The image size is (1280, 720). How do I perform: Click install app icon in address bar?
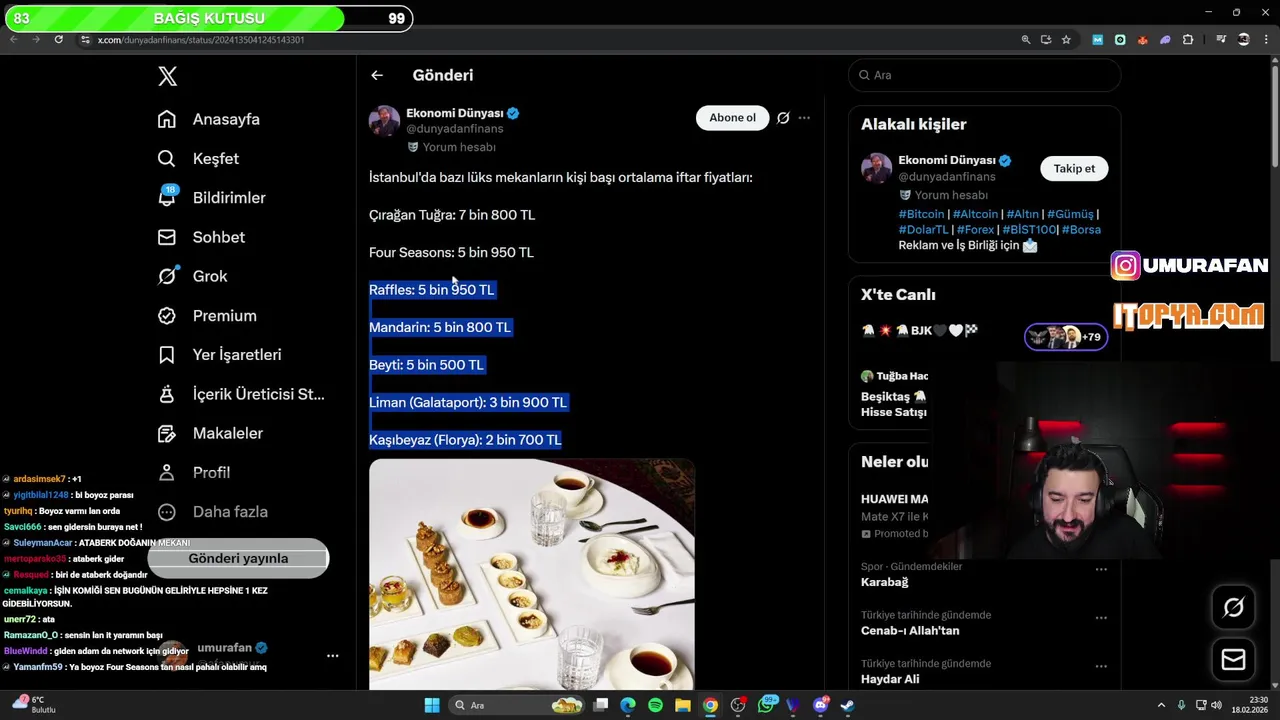click(1046, 40)
